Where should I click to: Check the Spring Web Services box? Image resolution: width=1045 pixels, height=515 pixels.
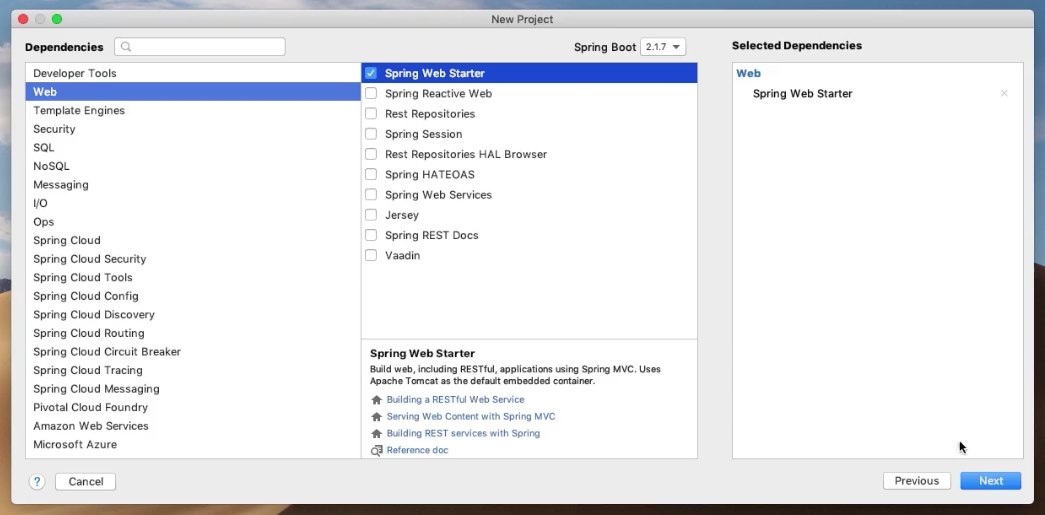click(x=371, y=195)
